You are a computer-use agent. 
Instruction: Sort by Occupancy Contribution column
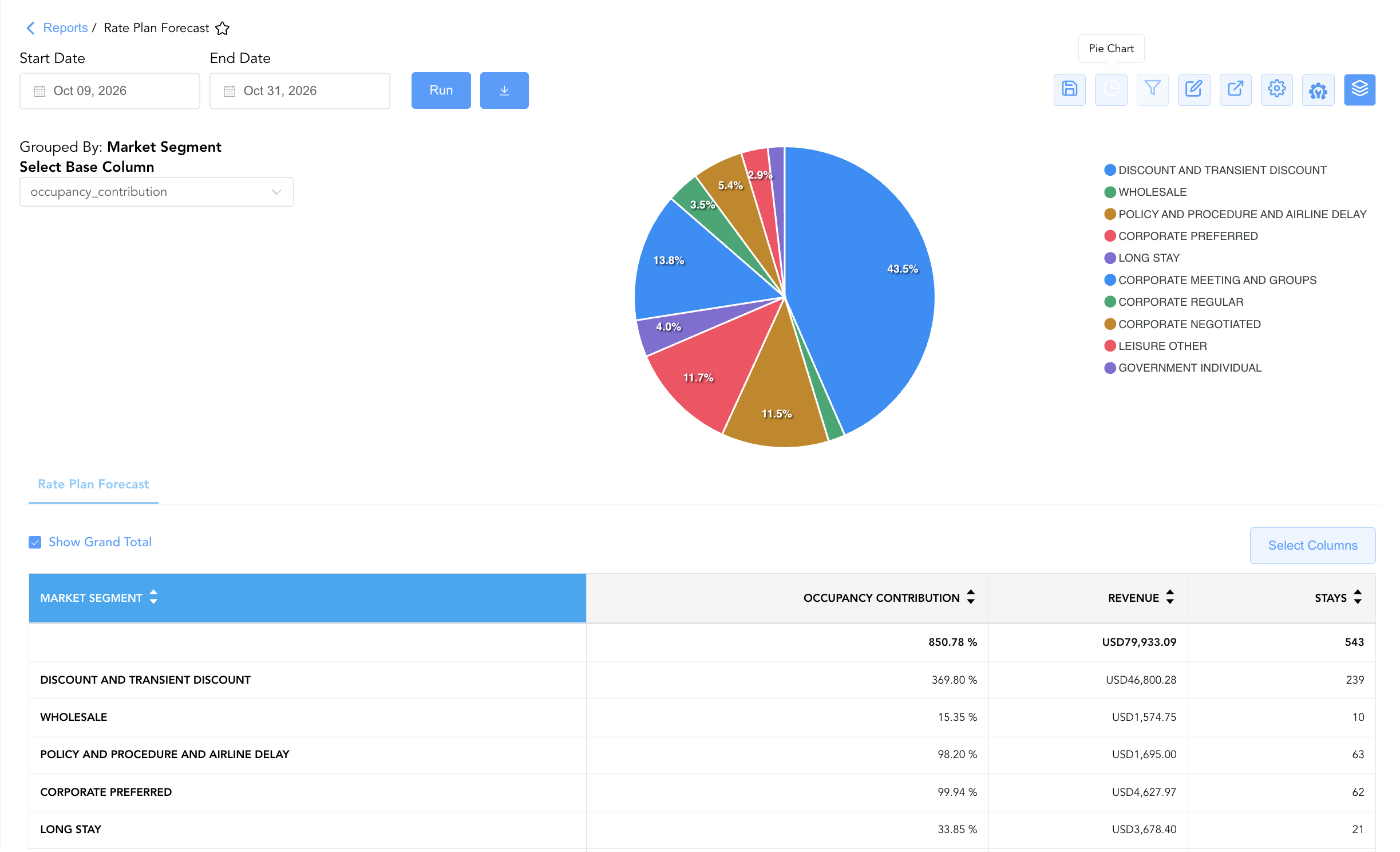coord(888,597)
